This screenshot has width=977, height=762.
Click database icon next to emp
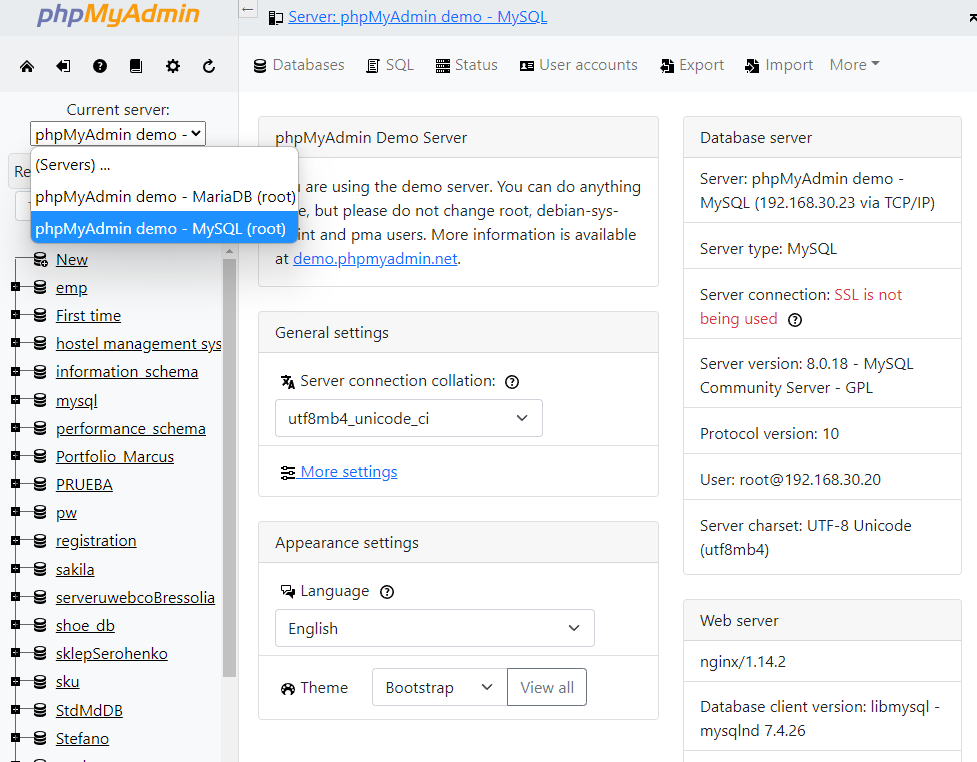(40, 287)
